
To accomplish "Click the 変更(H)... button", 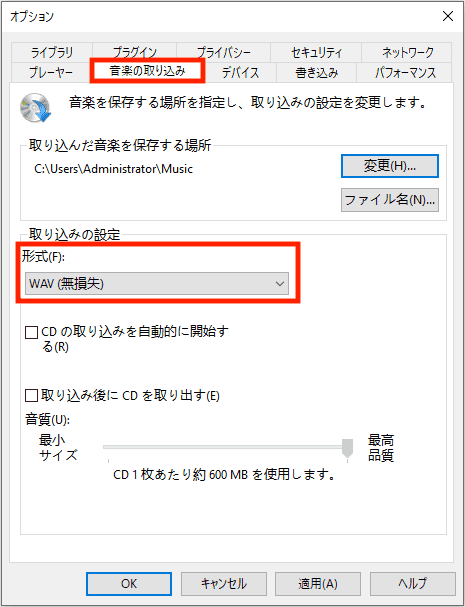I will pyautogui.click(x=390, y=166).
